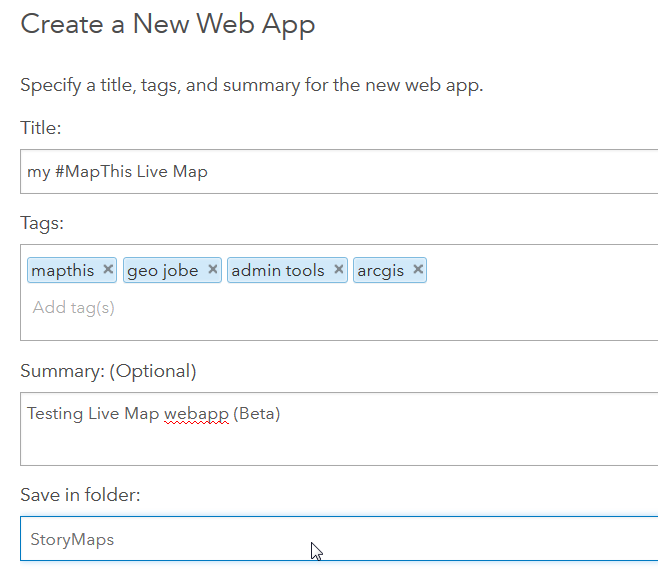Viewport: 658px width, 583px height.
Task: Remove the mapthis tag
Action: point(108,270)
